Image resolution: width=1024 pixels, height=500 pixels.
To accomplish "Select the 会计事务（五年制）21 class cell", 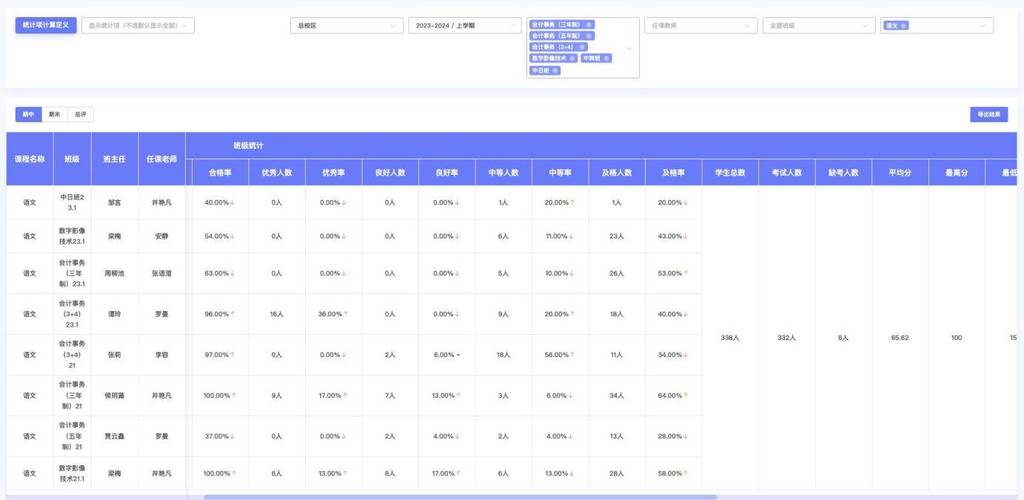I will tap(72, 436).
